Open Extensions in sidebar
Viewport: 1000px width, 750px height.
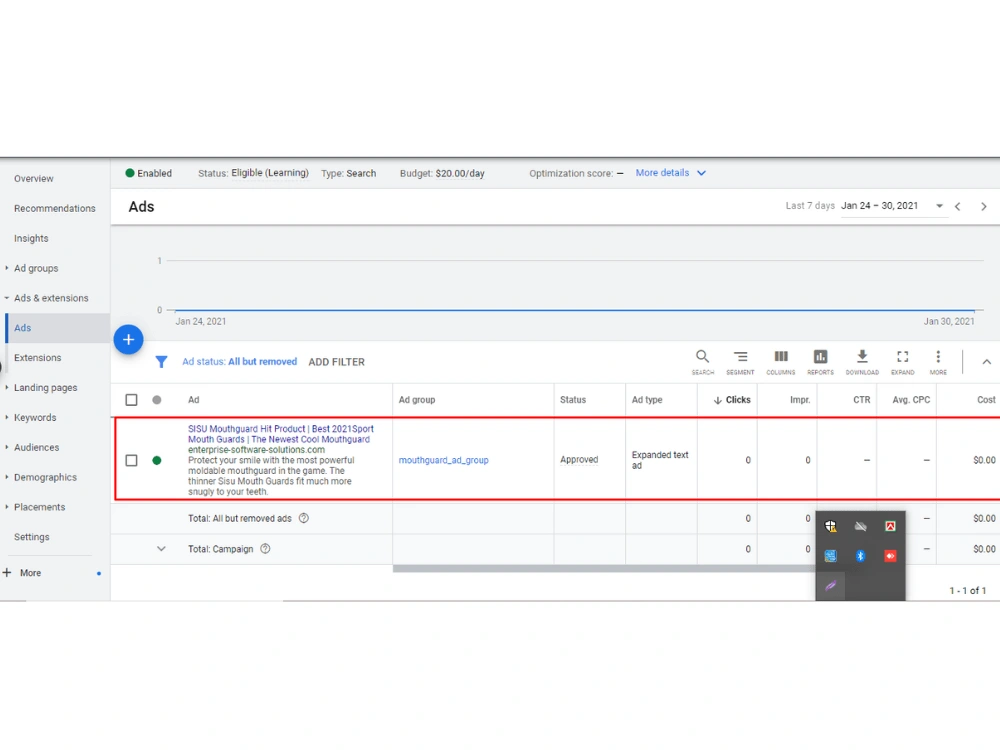38,358
